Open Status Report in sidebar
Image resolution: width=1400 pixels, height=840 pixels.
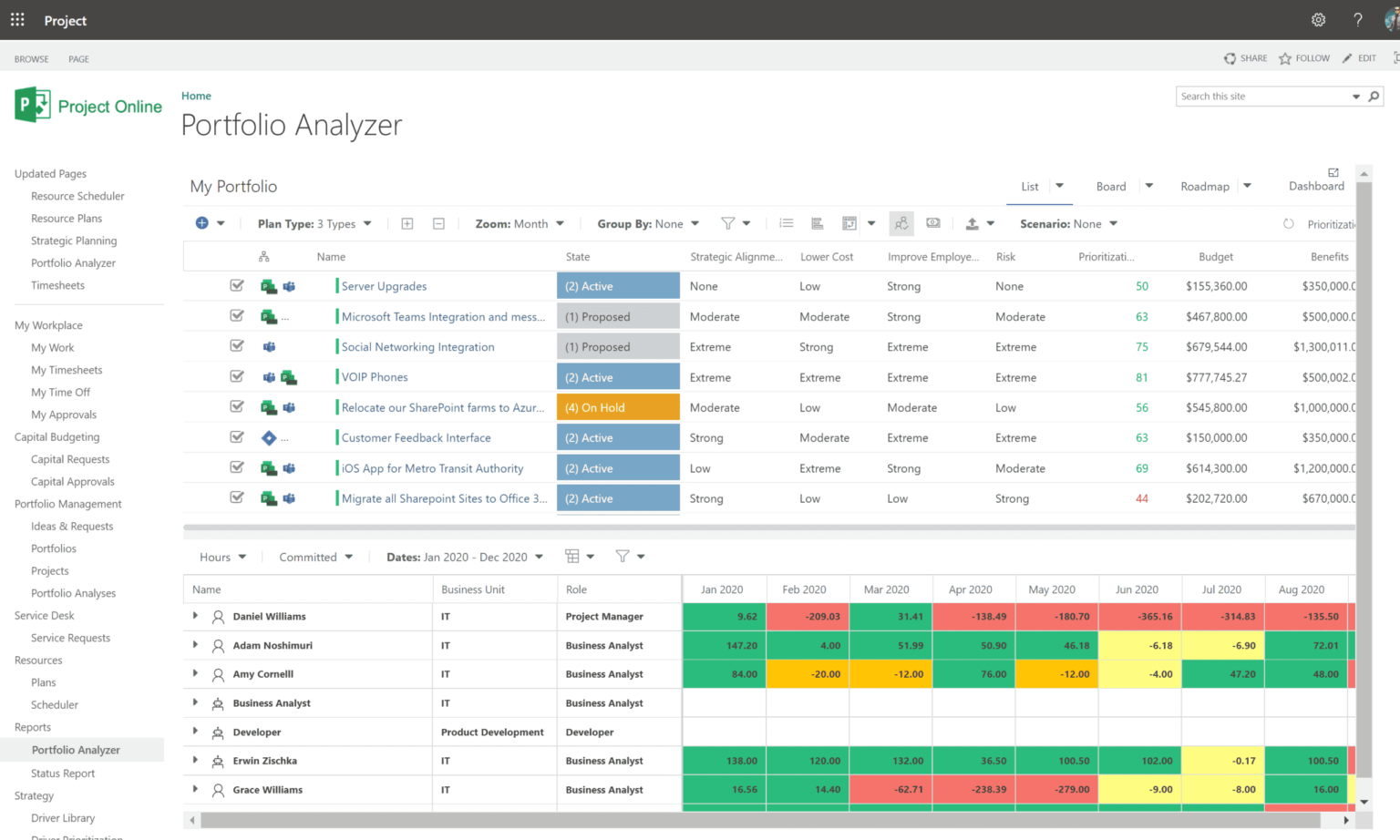63,773
